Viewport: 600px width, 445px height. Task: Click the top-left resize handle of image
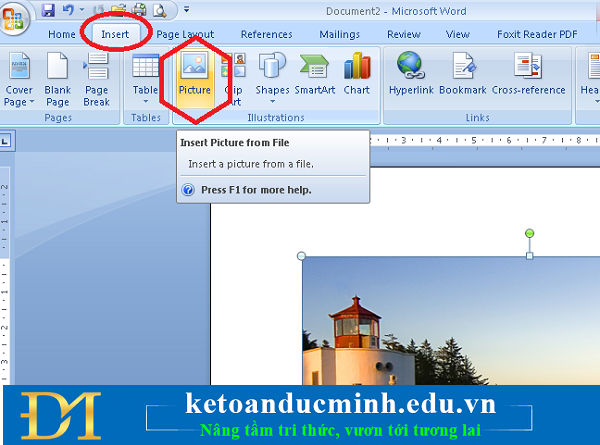pos(301,256)
